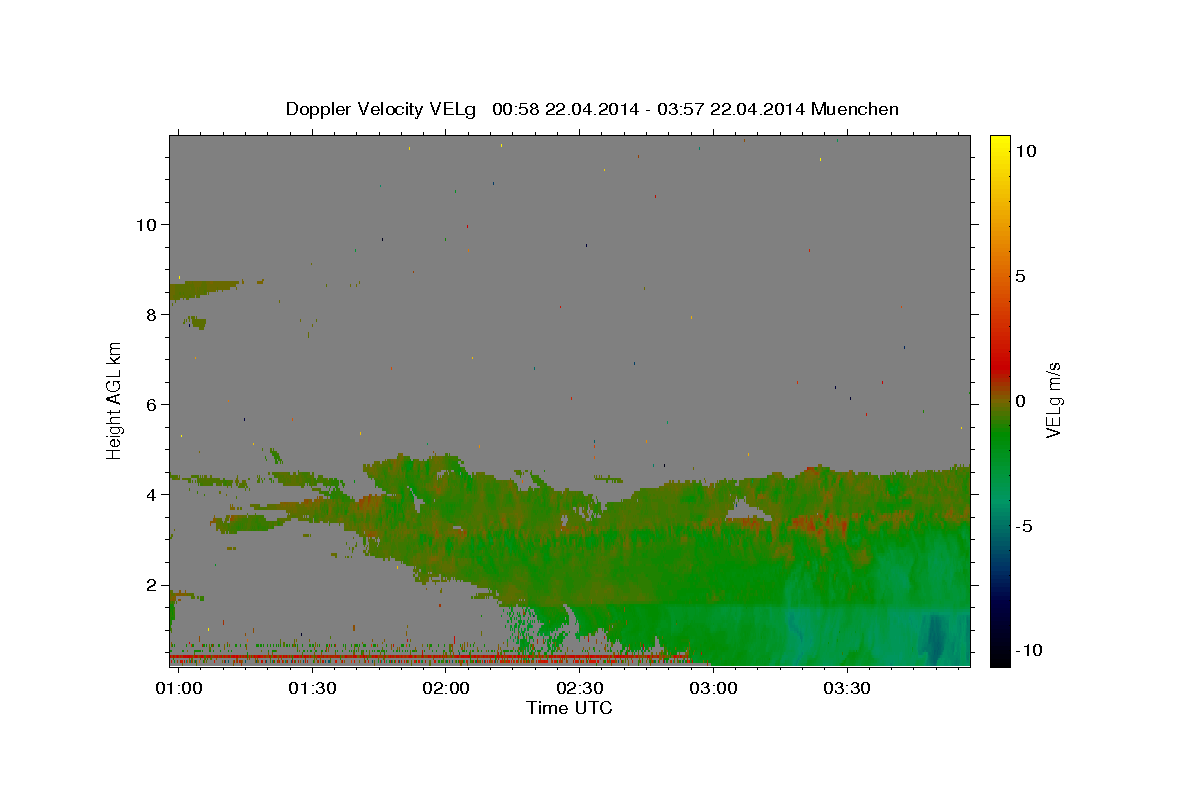Click the end time '03:57 22.04.2014' in title
The height and width of the screenshot is (800, 1200).
pyautogui.click(x=729, y=109)
